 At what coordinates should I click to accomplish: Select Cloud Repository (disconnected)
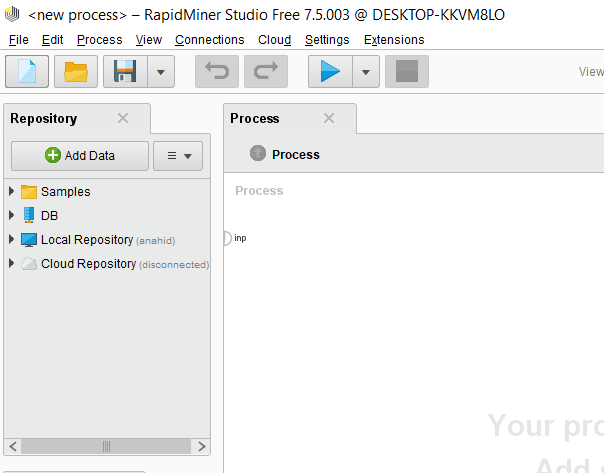click(115, 264)
